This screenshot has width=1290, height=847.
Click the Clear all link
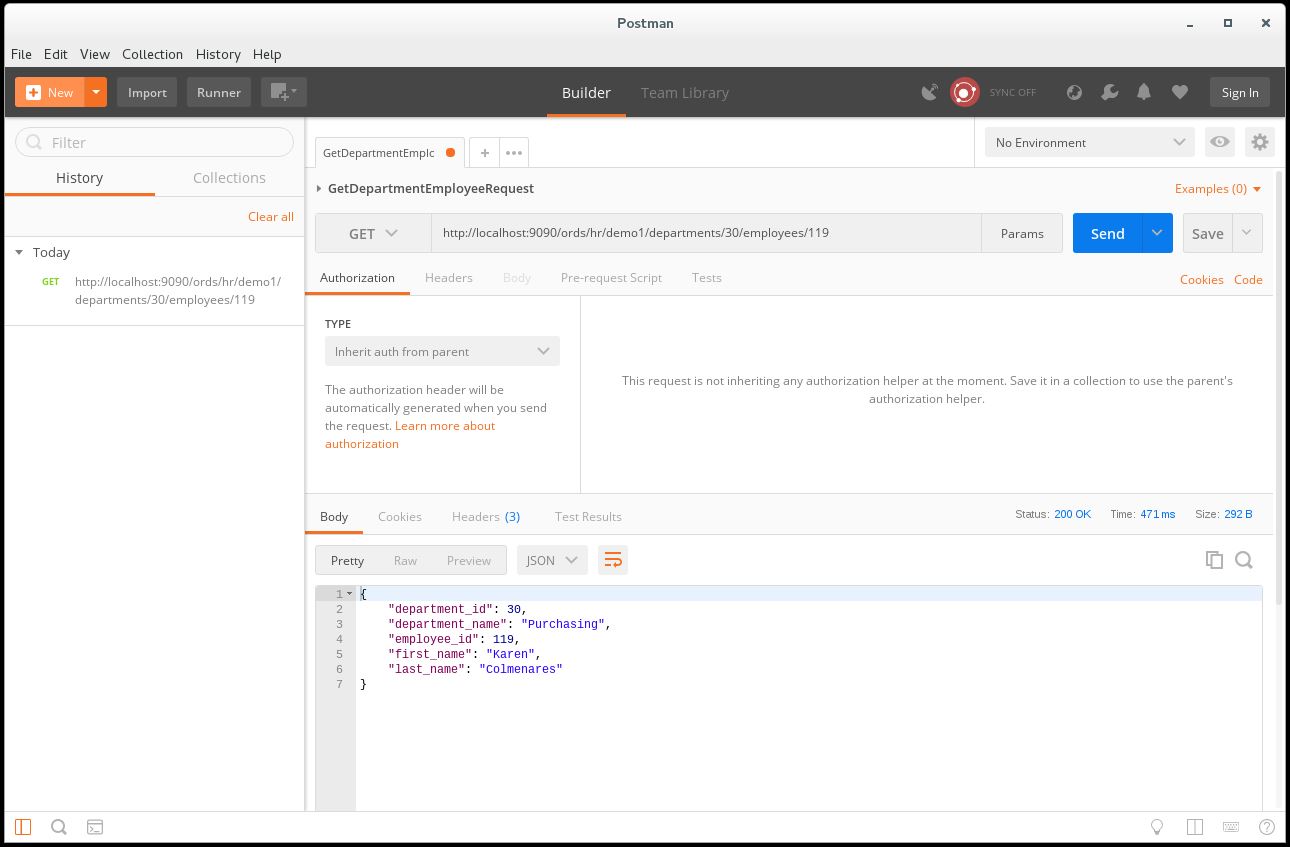(270, 216)
